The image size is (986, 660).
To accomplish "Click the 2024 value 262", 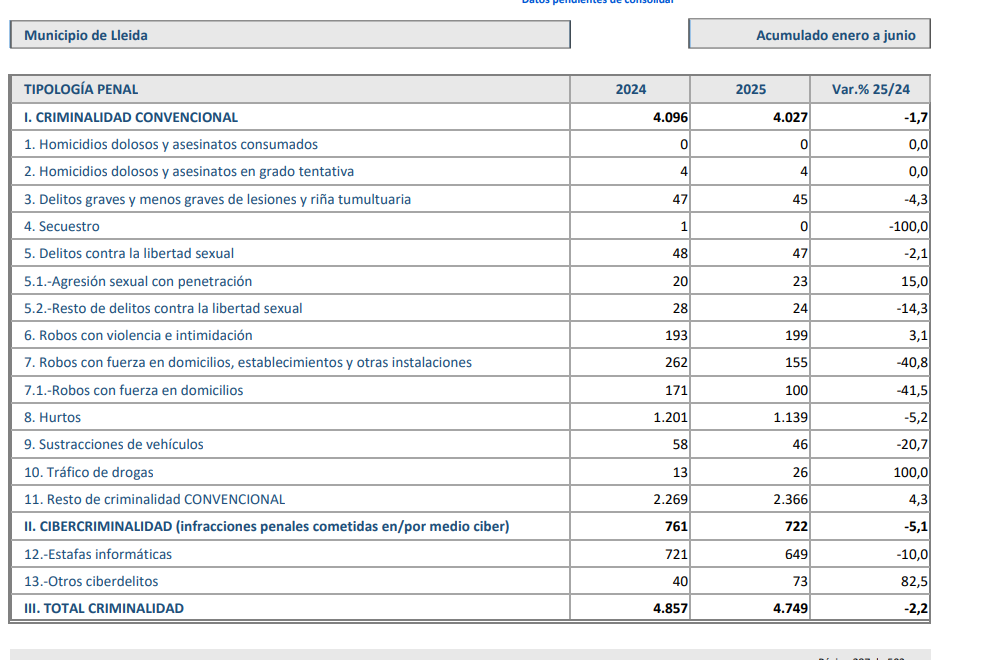I will [x=676, y=362].
